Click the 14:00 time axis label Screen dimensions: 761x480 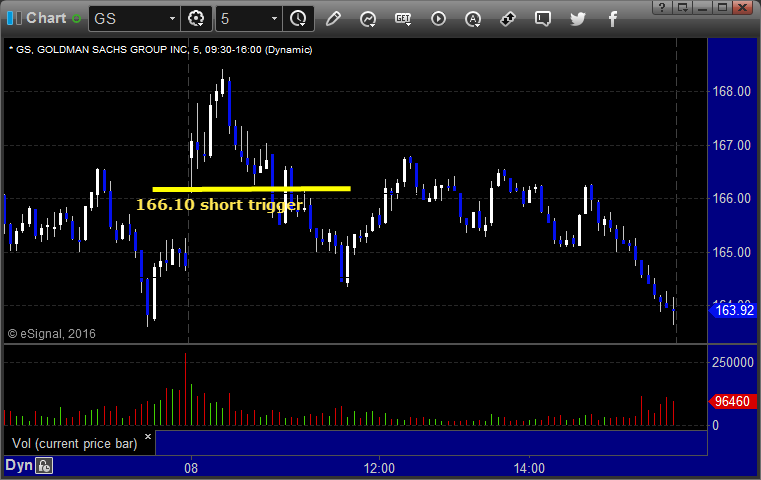click(x=529, y=468)
